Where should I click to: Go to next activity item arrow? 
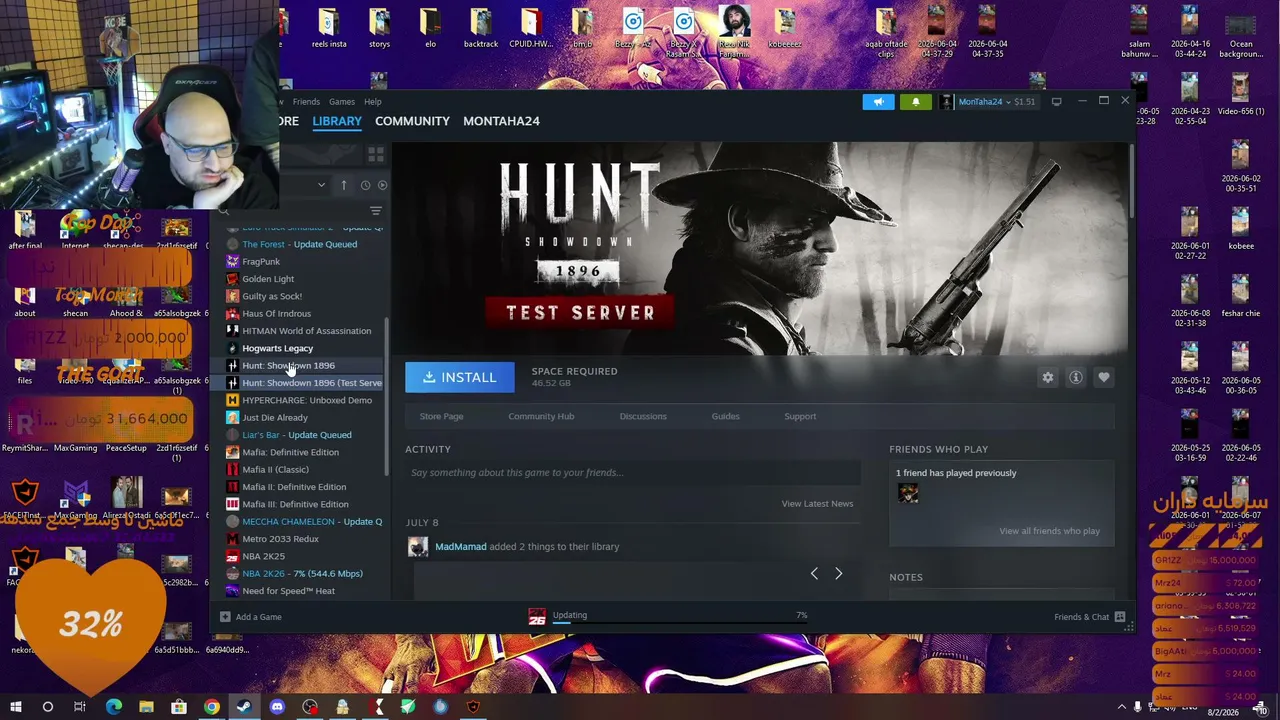(838, 574)
